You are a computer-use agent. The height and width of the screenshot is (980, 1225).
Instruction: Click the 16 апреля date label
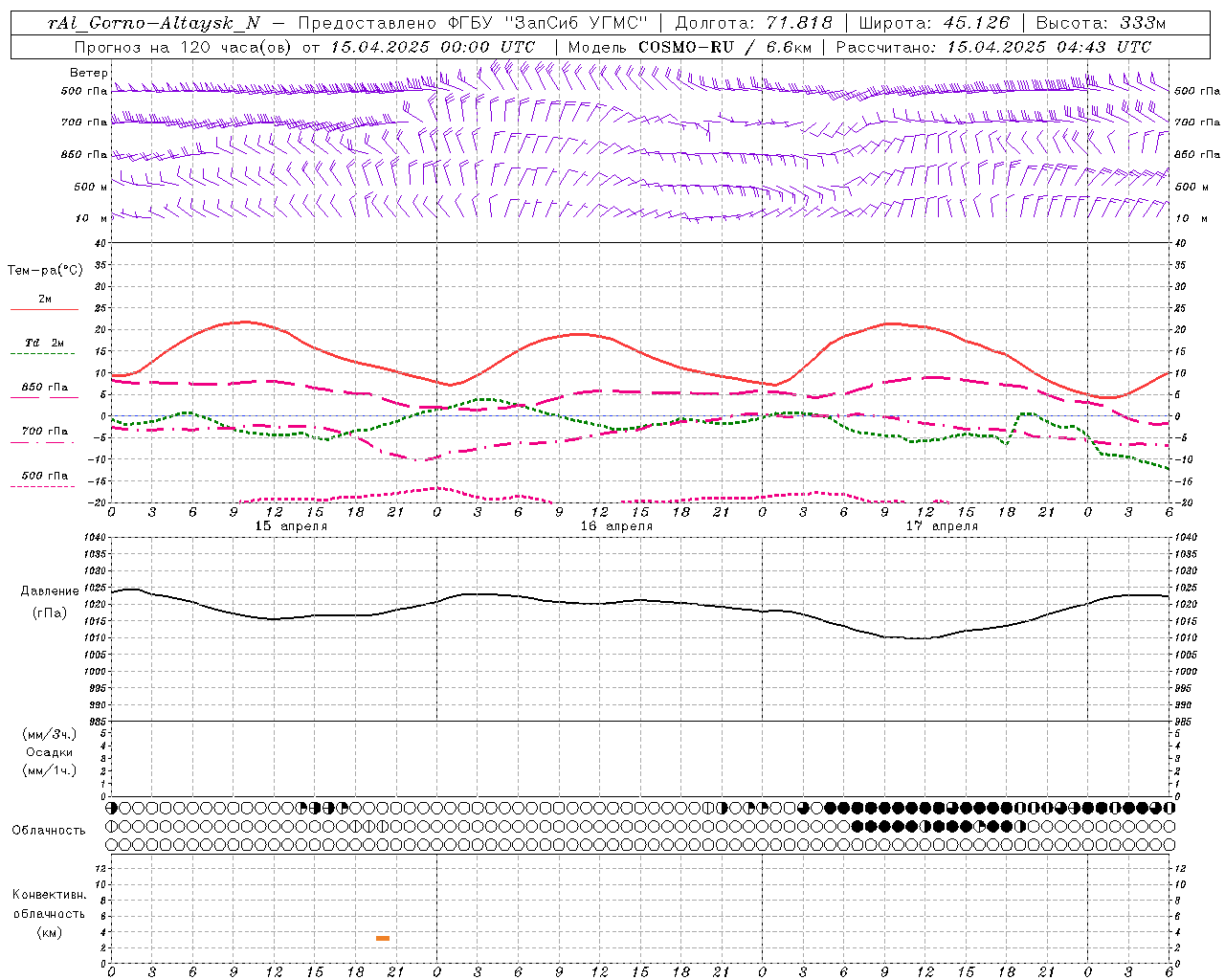click(x=616, y=526)
